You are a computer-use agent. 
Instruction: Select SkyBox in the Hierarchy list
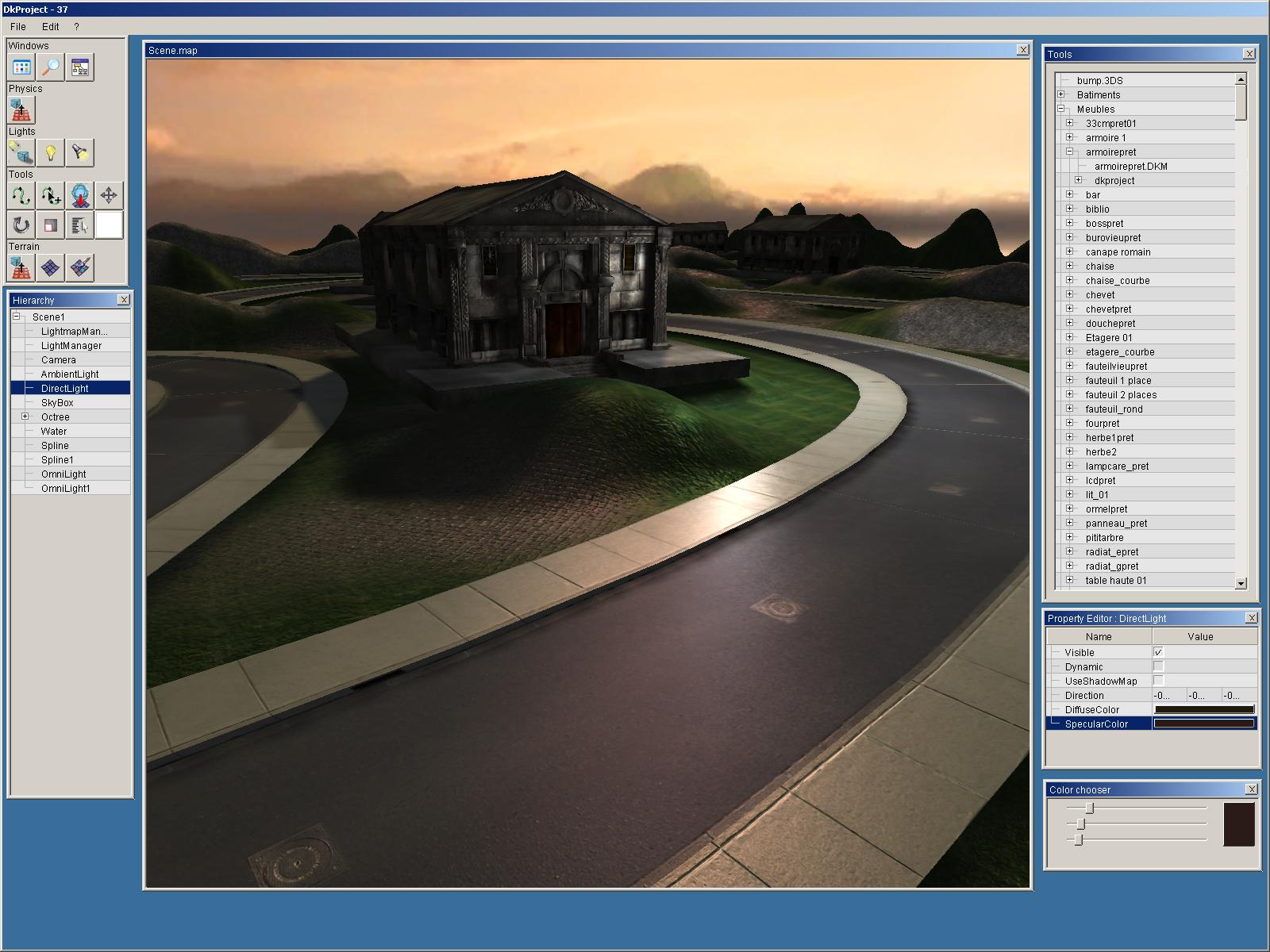(57, 403)
